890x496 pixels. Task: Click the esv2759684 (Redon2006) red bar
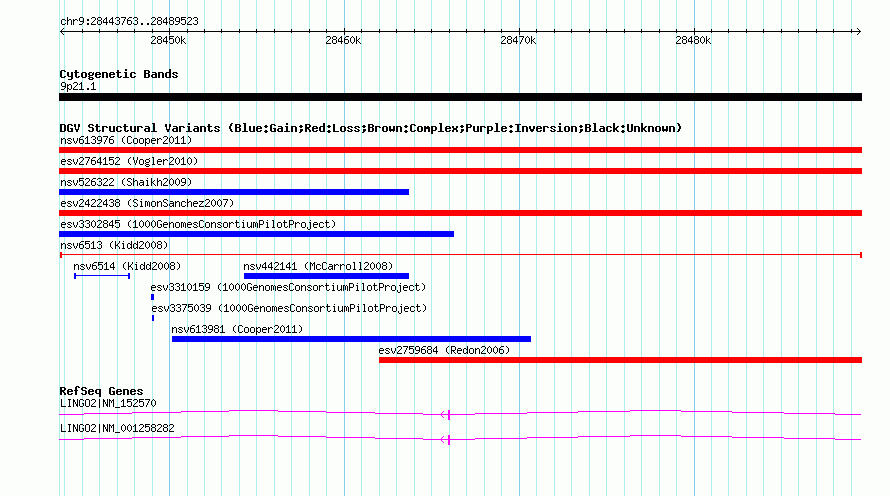pyautogui.click(x=620, y=360)
